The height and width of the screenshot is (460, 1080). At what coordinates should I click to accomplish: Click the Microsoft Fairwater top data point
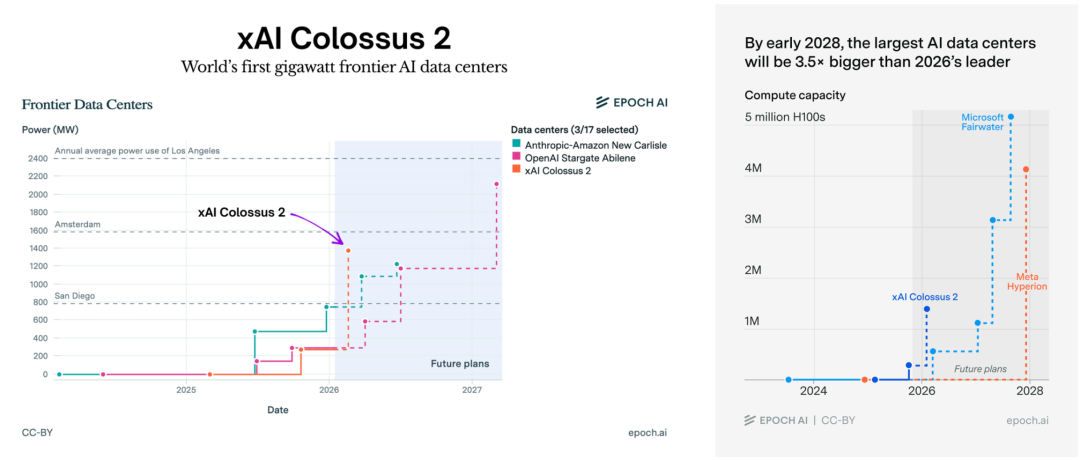1011,117
